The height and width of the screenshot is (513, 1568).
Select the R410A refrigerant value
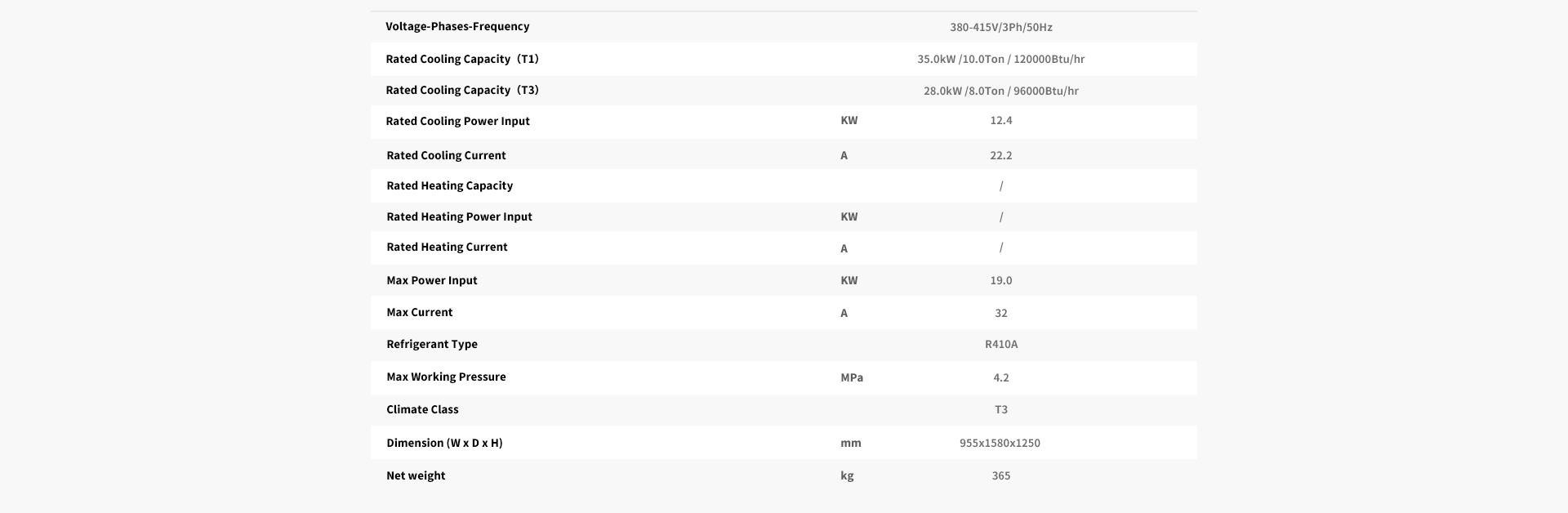point(1001,344)
